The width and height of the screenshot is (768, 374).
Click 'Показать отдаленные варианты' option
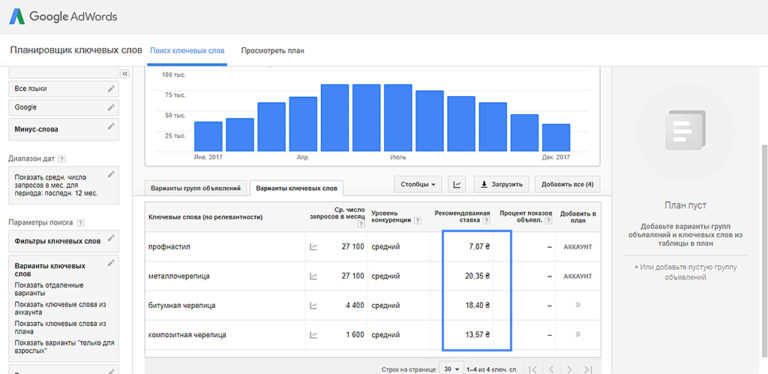(x=49, y=289)
